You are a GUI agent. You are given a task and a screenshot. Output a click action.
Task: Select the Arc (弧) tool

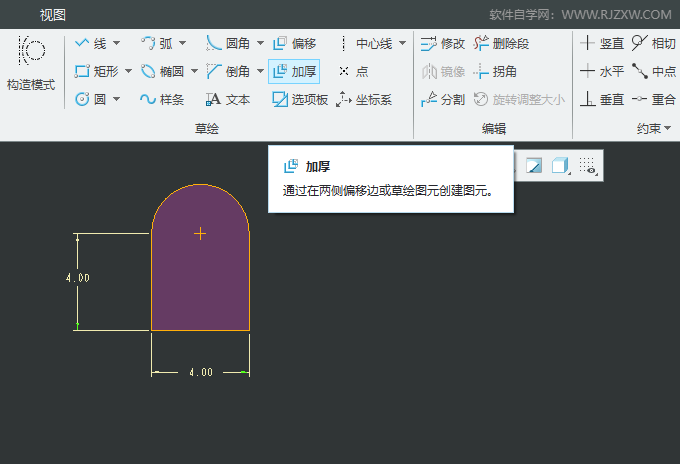coord(157,43)
